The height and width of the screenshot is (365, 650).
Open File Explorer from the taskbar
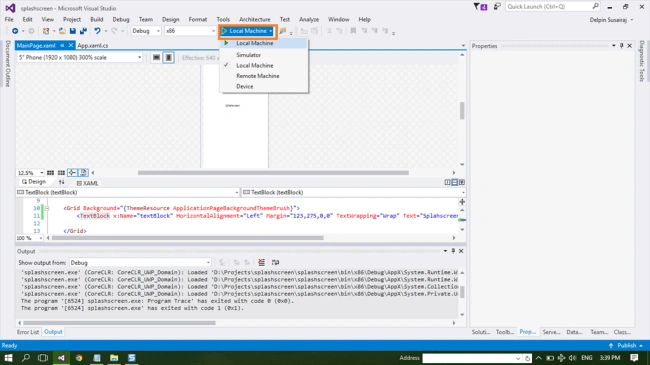click(x=114, y=358)
